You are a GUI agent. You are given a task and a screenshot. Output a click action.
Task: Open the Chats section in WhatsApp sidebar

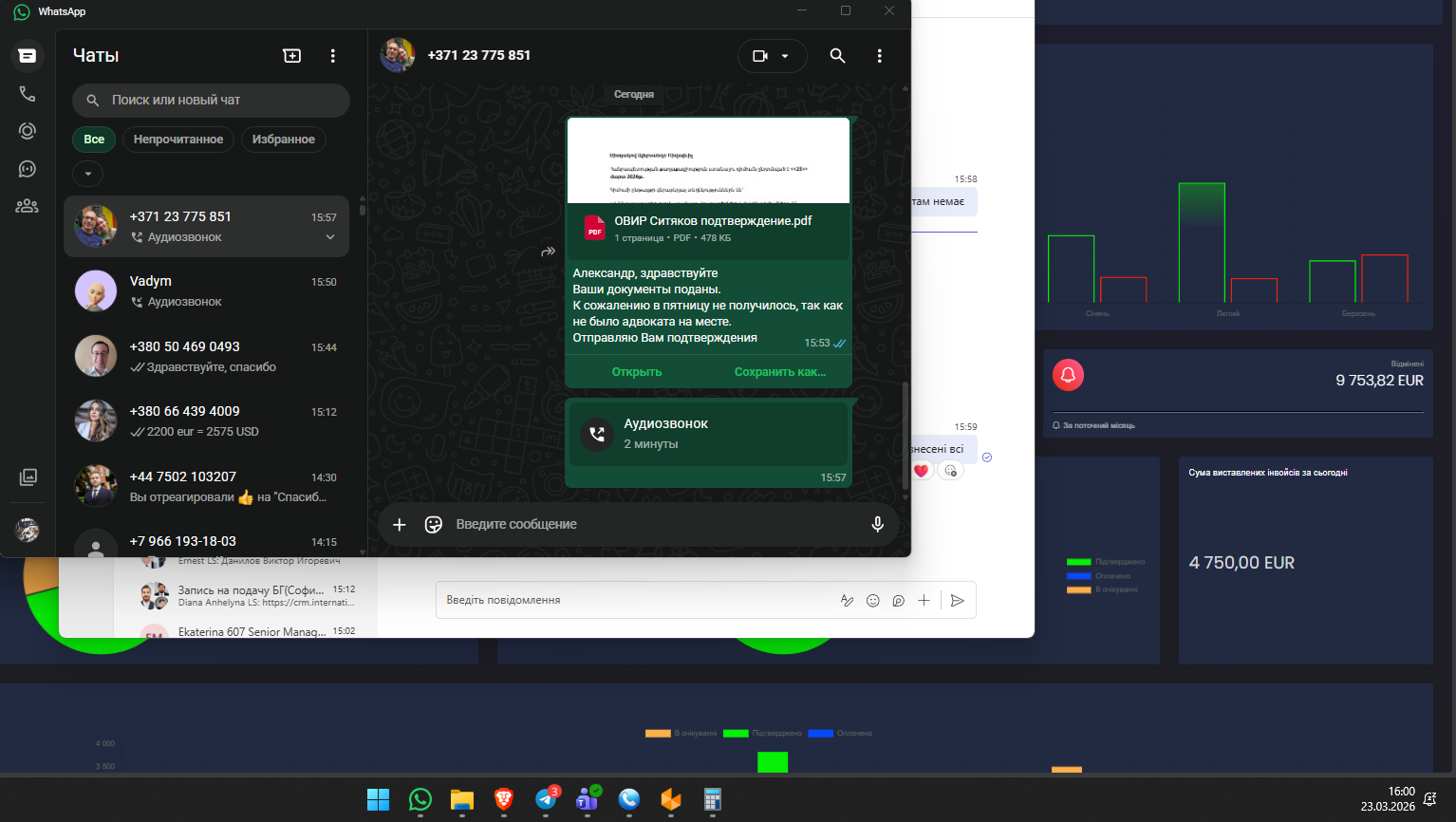coord(28,56)
